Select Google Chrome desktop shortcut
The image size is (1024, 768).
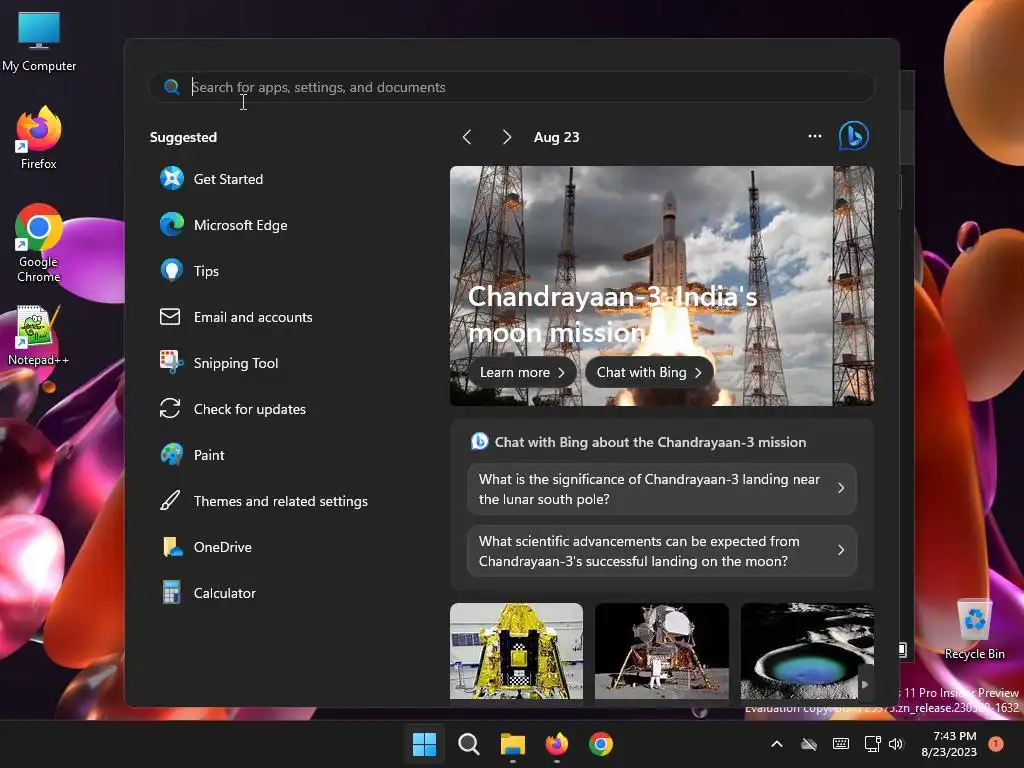tap(39, 243)
